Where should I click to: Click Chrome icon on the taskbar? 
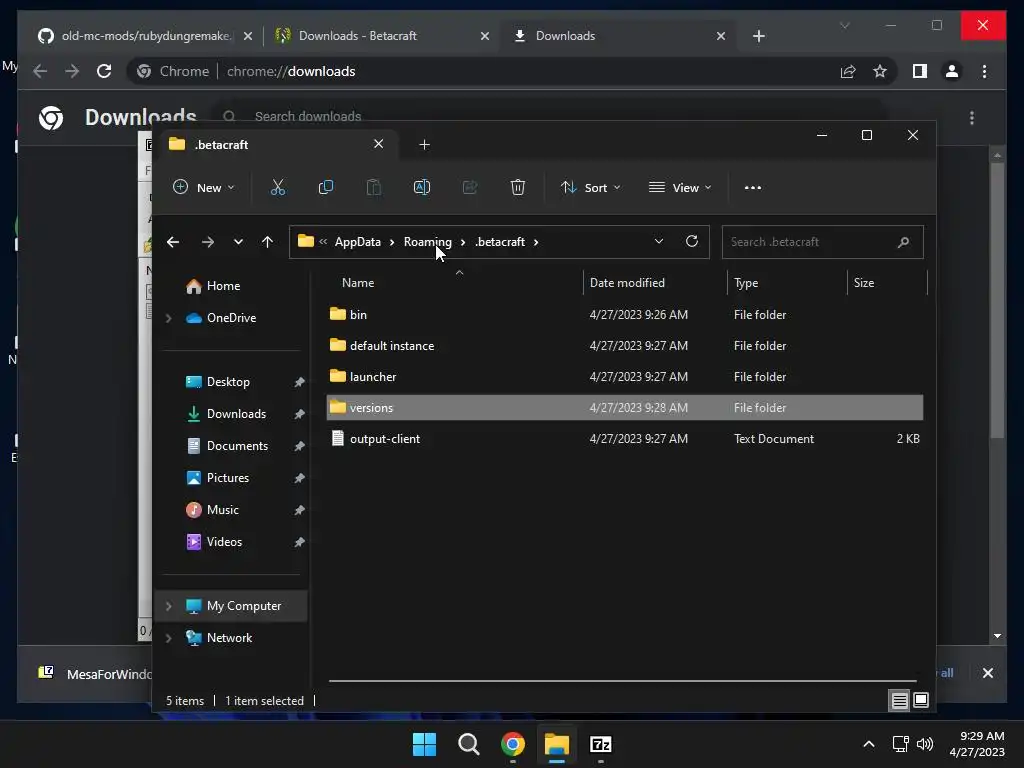(513, 744)
